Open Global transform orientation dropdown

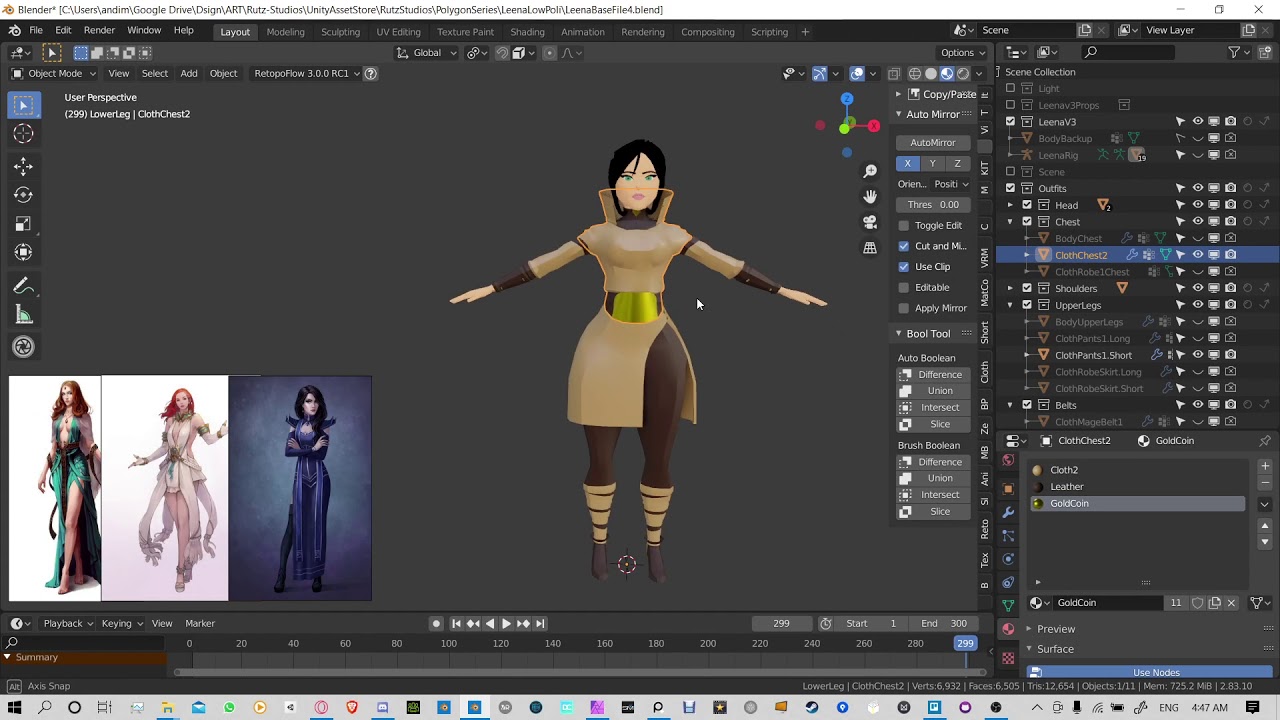[427, 53]
